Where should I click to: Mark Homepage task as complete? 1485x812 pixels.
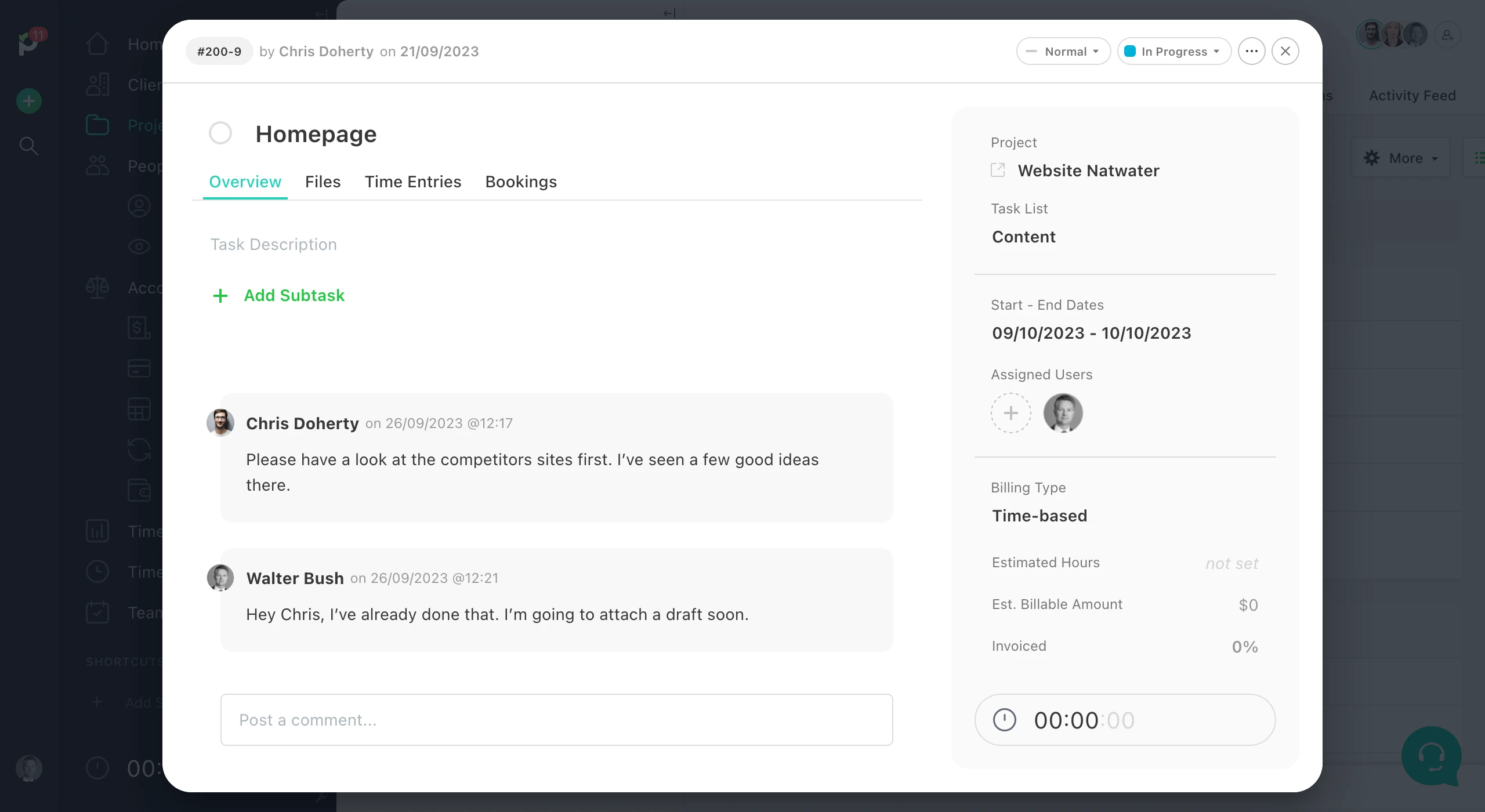pyautogui.click(x=220, y=133)
